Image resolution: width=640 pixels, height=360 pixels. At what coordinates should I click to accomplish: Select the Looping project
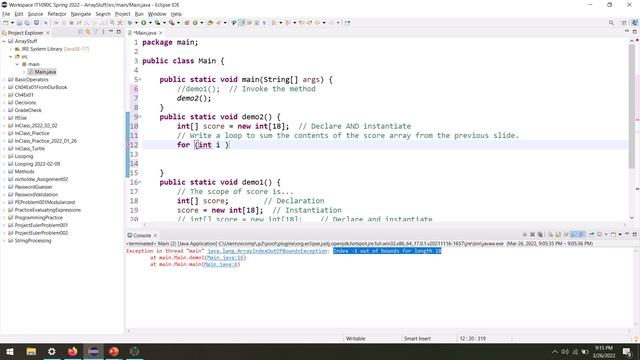tap(24, 156)
